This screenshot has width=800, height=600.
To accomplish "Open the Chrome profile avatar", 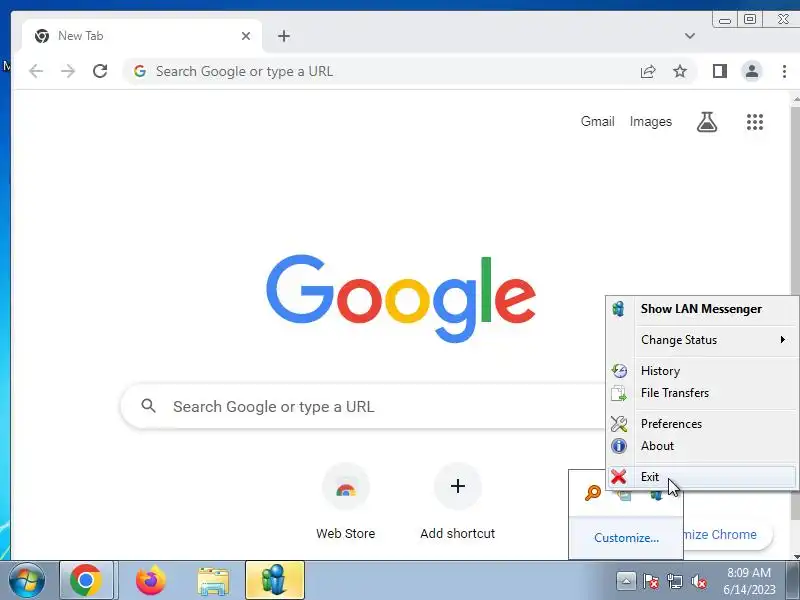I will click(x=752, y=71).
